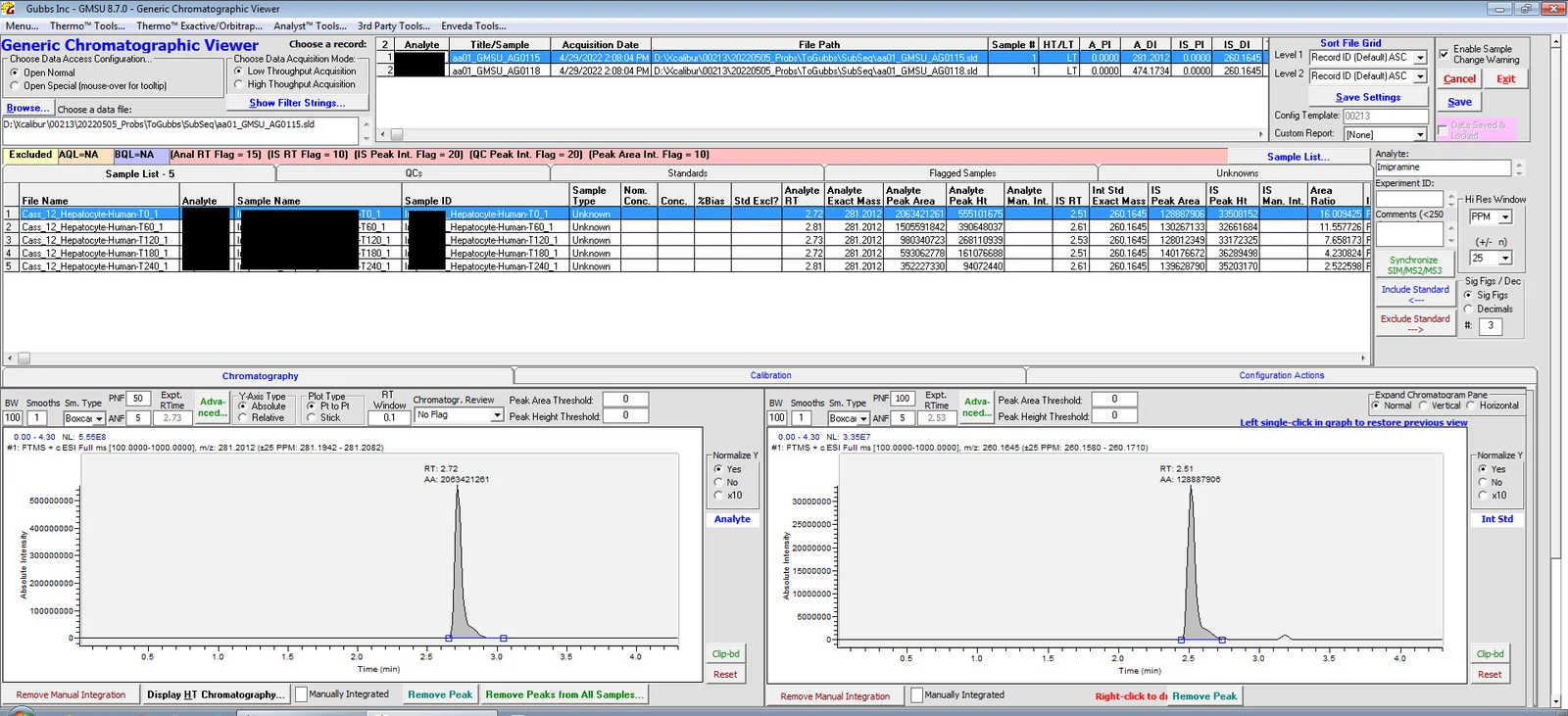
Task: Click Save Settings button
Action: click(1368, 97)
